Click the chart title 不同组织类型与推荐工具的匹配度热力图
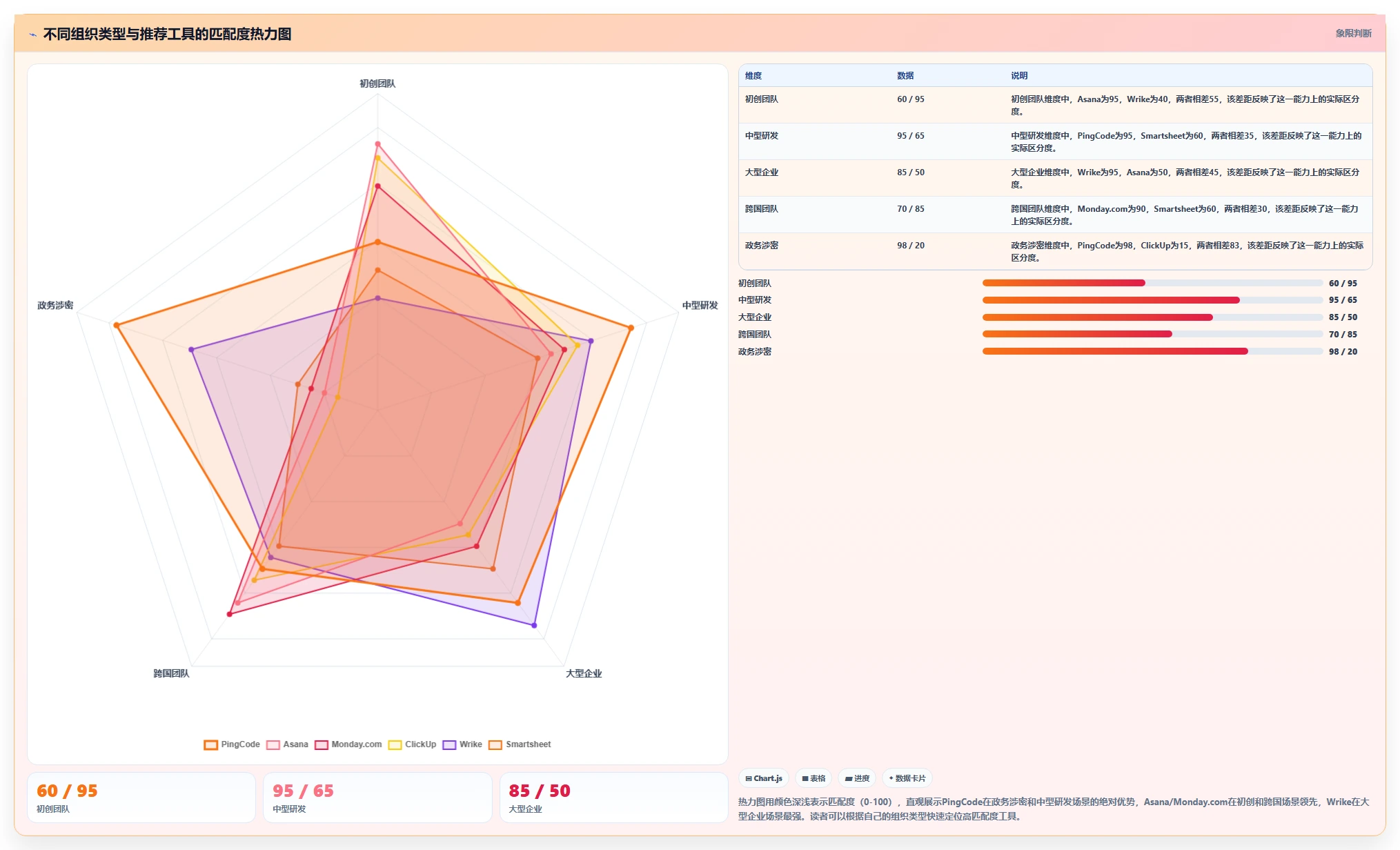The height and width of the screenshot is (850, 1400). tap(167, 34)
